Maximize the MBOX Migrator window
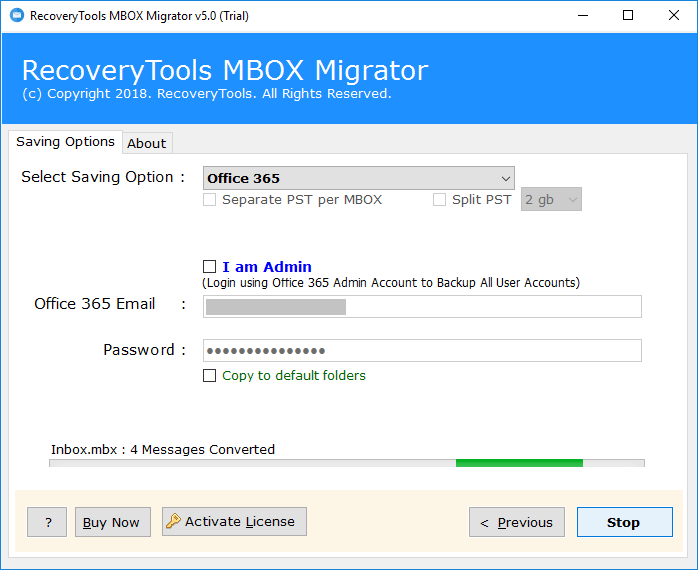Screen dimensions: 698x572 (628, 16)
